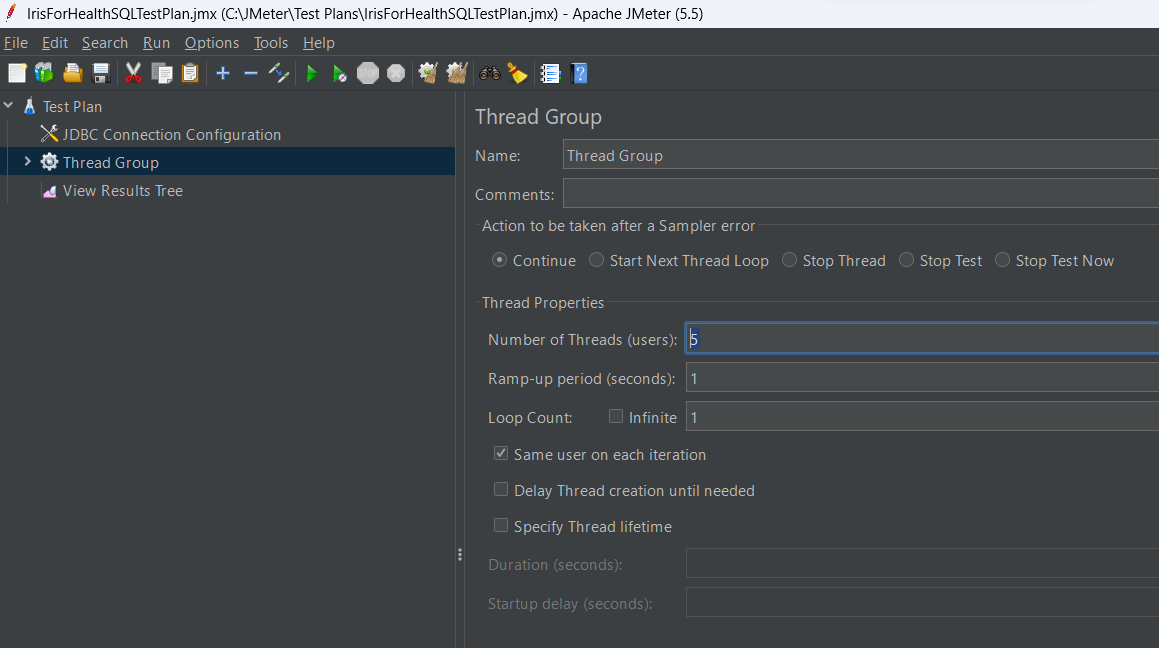Select View Results Tree in tree
The image size is (1159, 648).
[122, 190]
